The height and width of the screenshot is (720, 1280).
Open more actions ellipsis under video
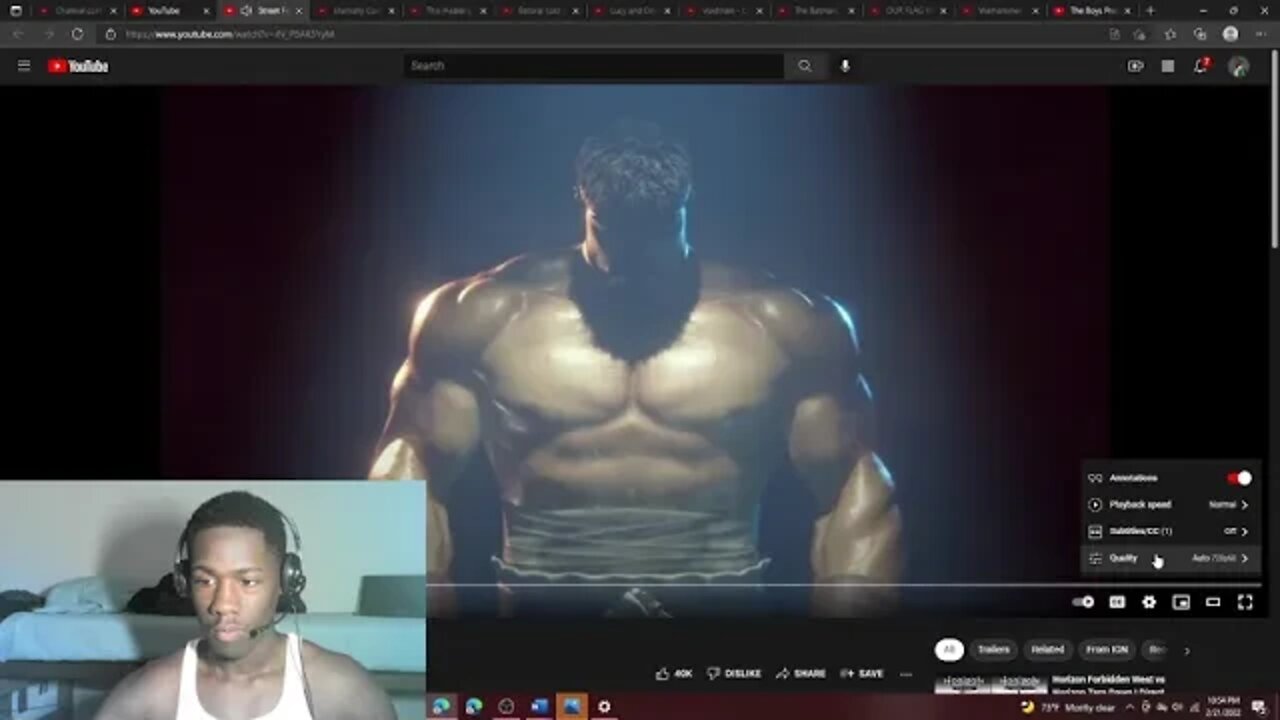[x=905, y=673]
